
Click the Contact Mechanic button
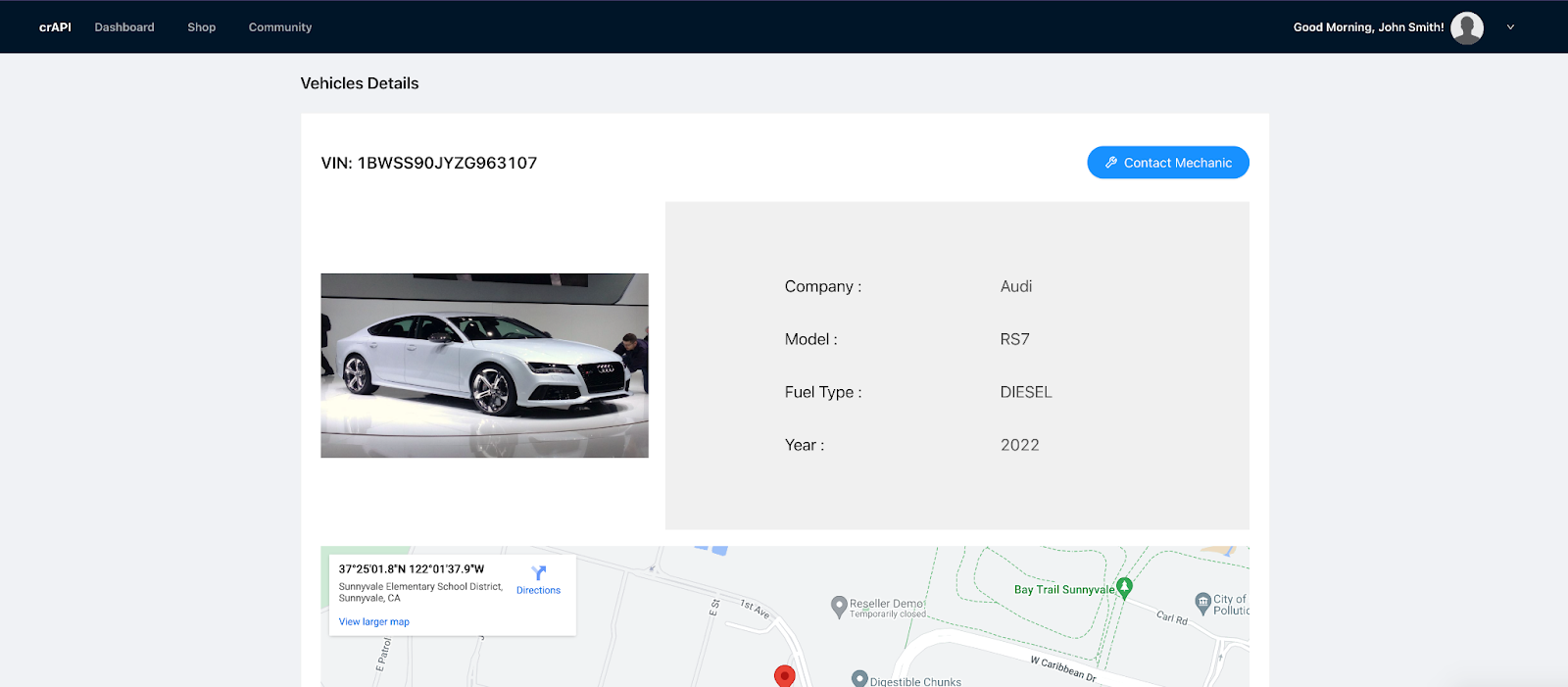point(1168,163)
